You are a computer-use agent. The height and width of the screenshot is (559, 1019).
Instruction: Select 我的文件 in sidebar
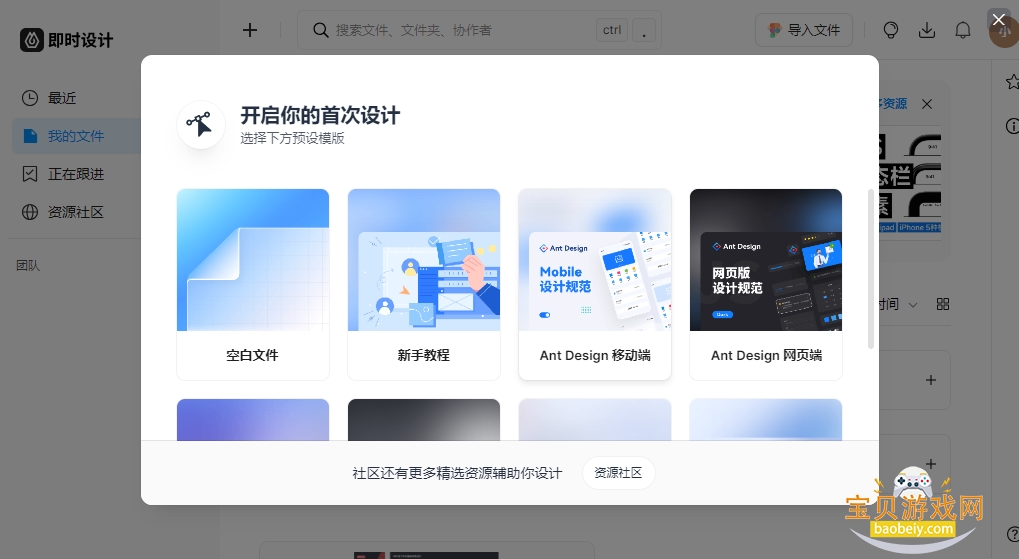77,136
